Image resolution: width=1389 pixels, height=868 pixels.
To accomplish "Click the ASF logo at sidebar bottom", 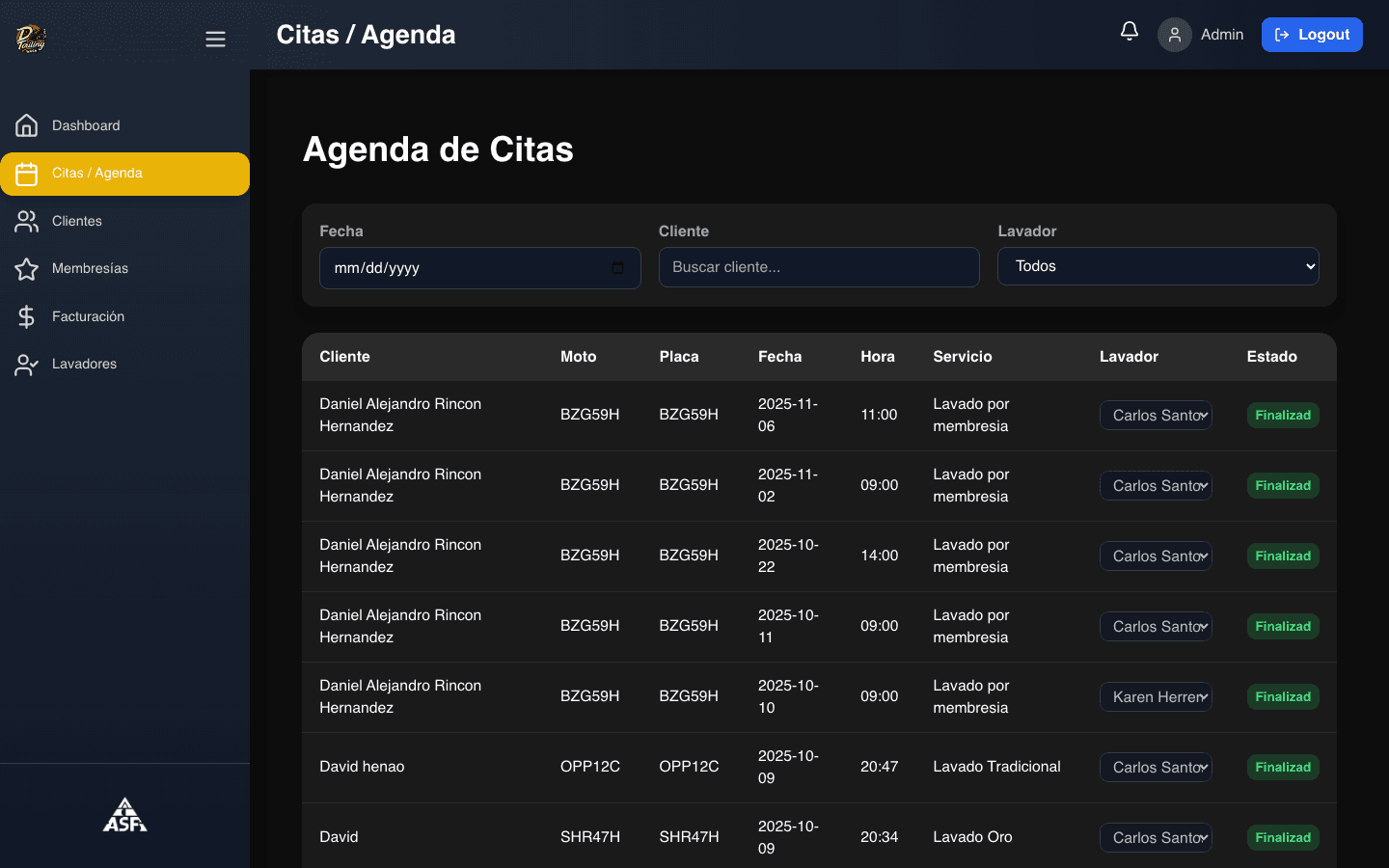I will pyautogui.click(x=125, y=815).
